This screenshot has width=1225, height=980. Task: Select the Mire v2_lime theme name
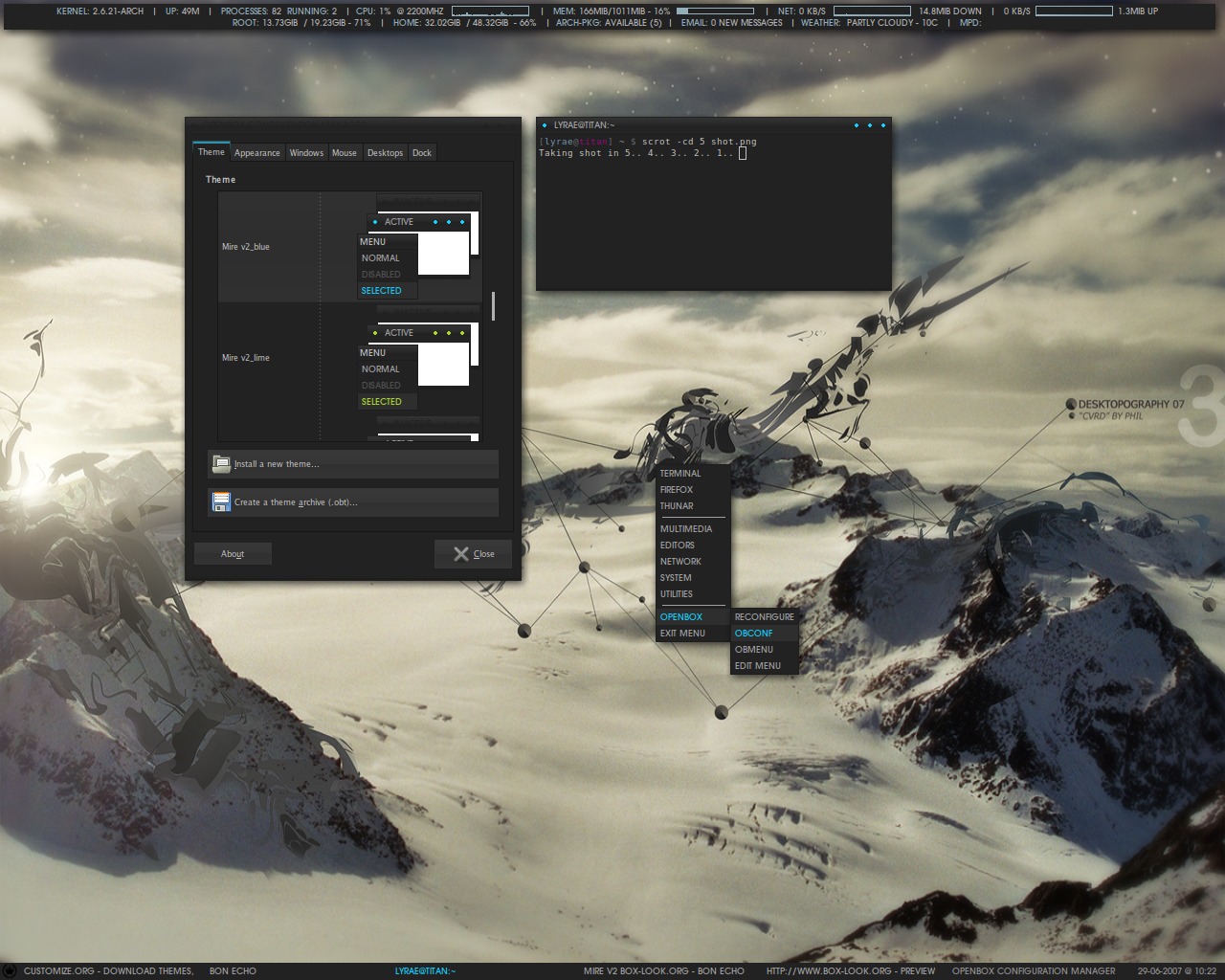coord(246,358)
